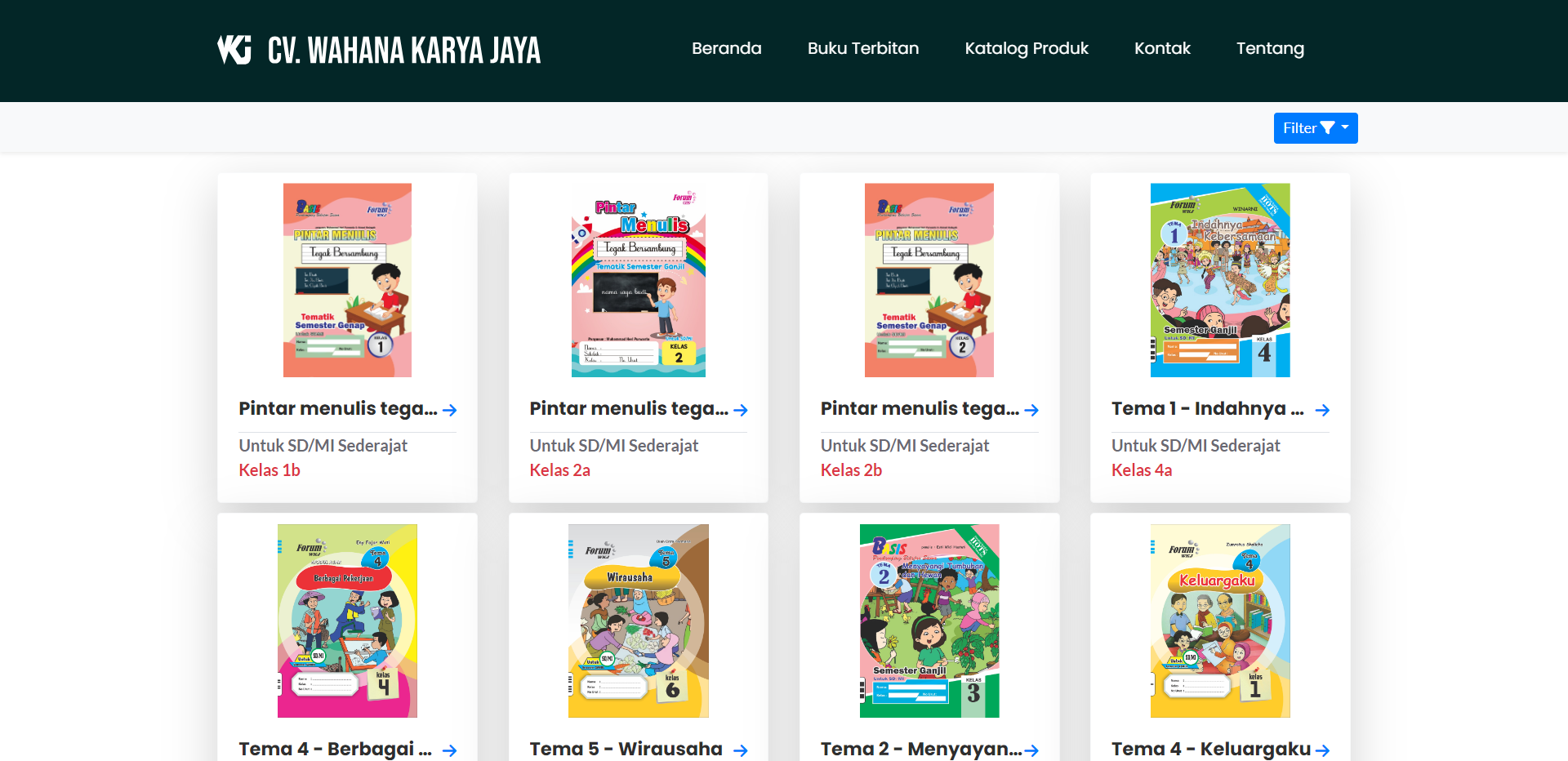The width and height of the screenshot is (1568, 761).
Task: Select the Indahnya Kebersamaan book cover
Action: coord(1220,280)
